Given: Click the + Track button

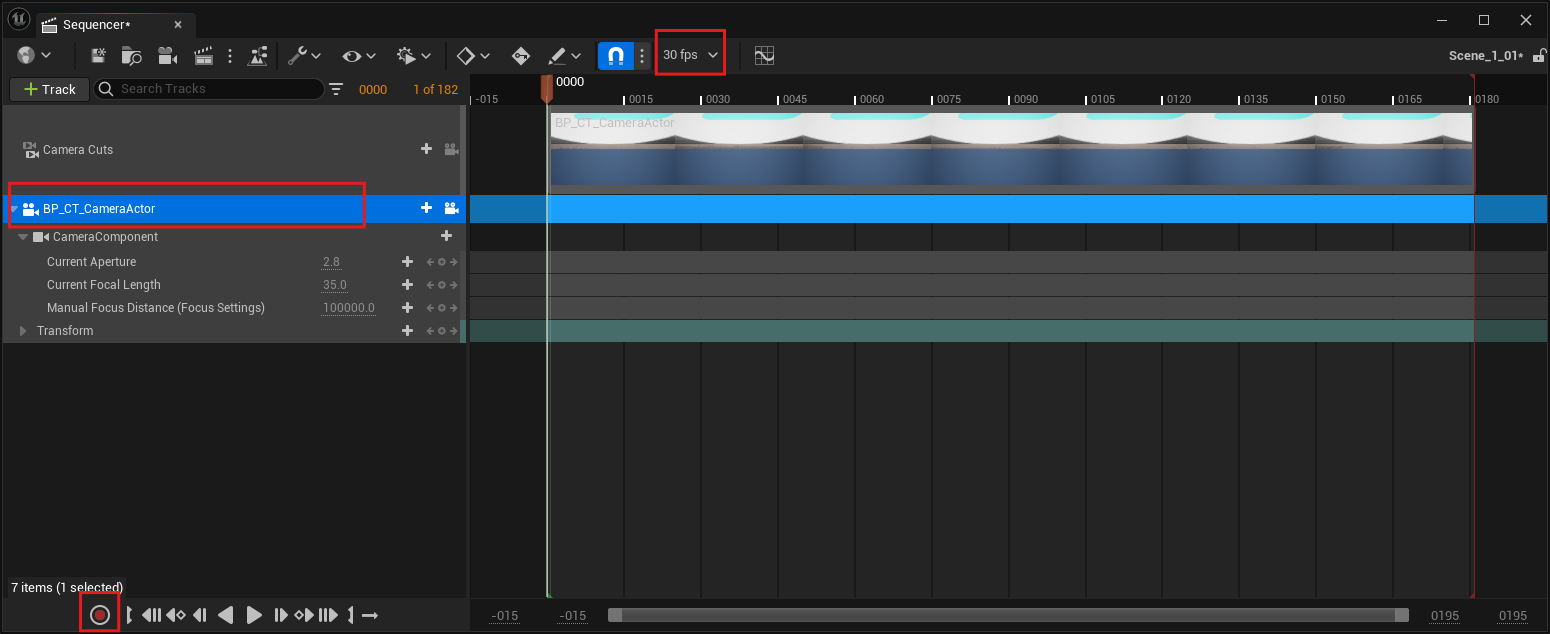Looking at the screenshot, I should click(50, 89).
